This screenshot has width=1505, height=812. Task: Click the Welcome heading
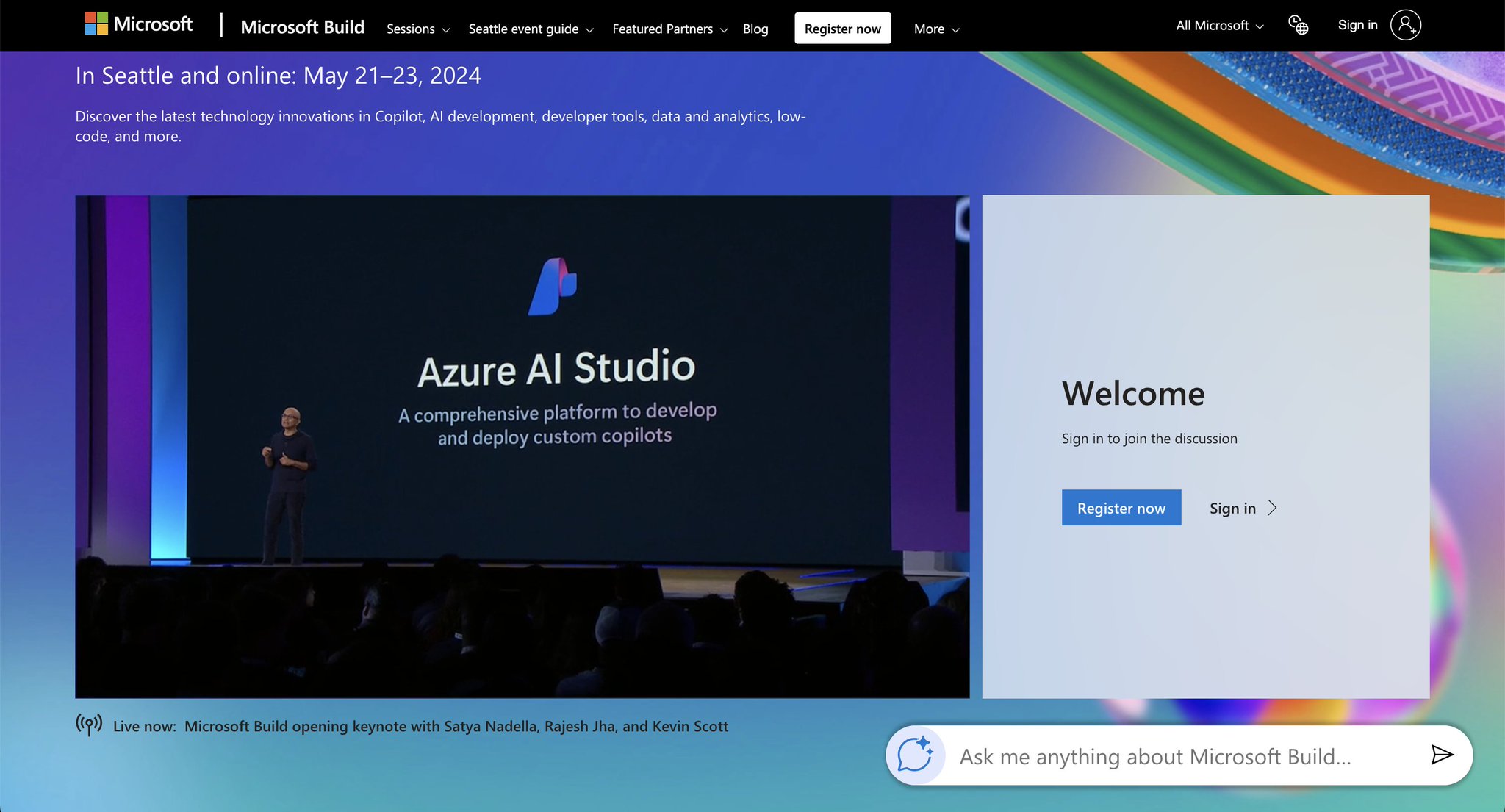tap(1133, 394)
